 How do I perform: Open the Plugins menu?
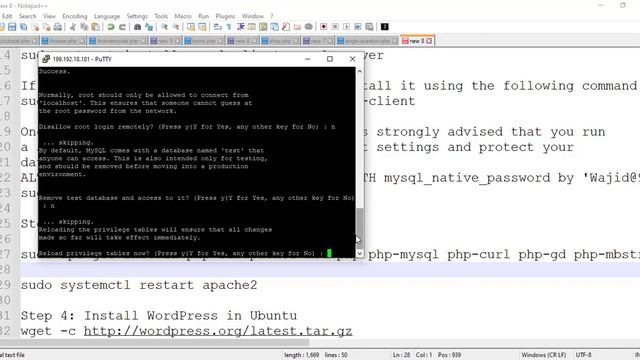(x=225, y=16)
